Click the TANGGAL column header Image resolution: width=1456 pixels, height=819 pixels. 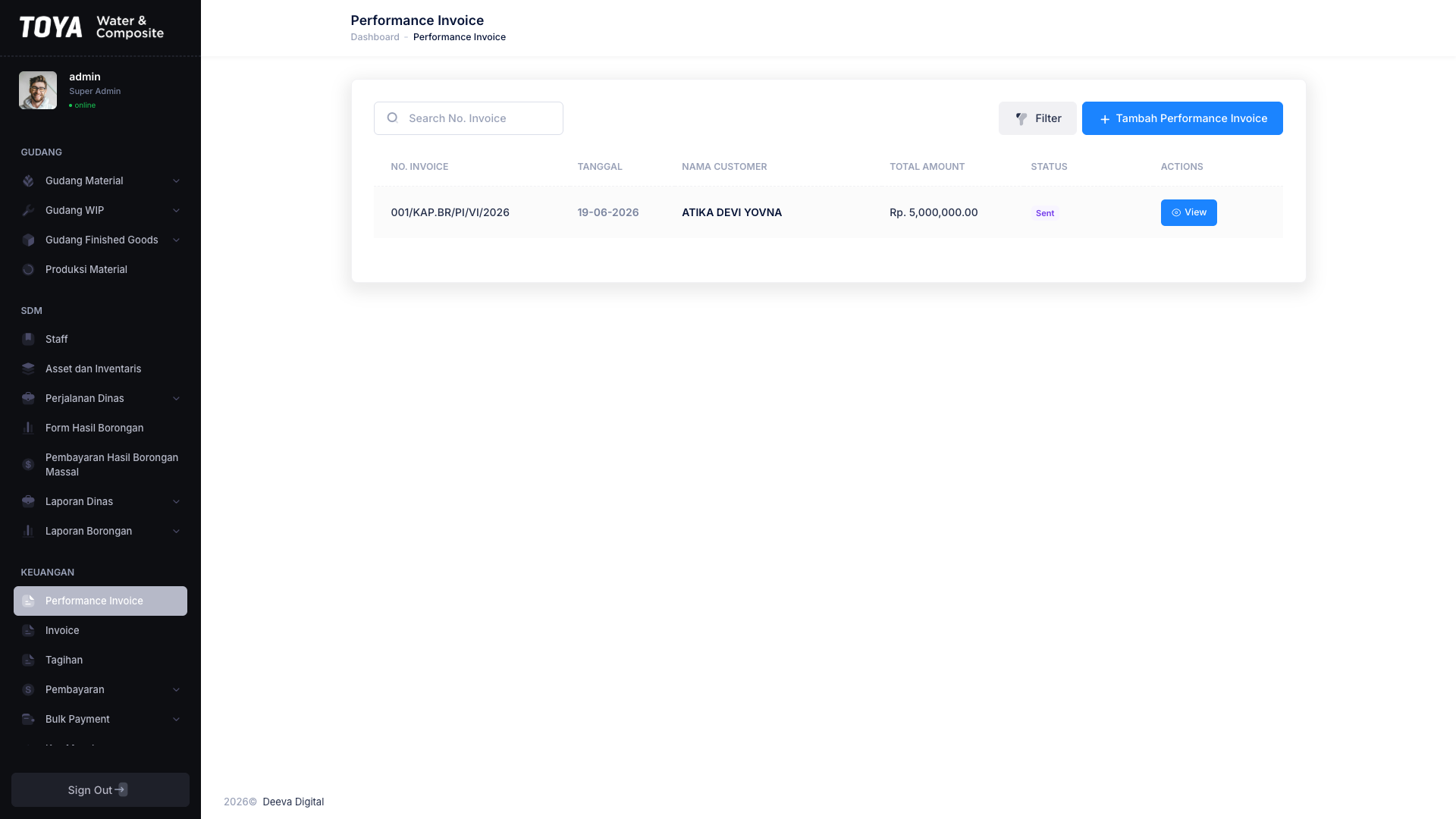pos(600,167)
